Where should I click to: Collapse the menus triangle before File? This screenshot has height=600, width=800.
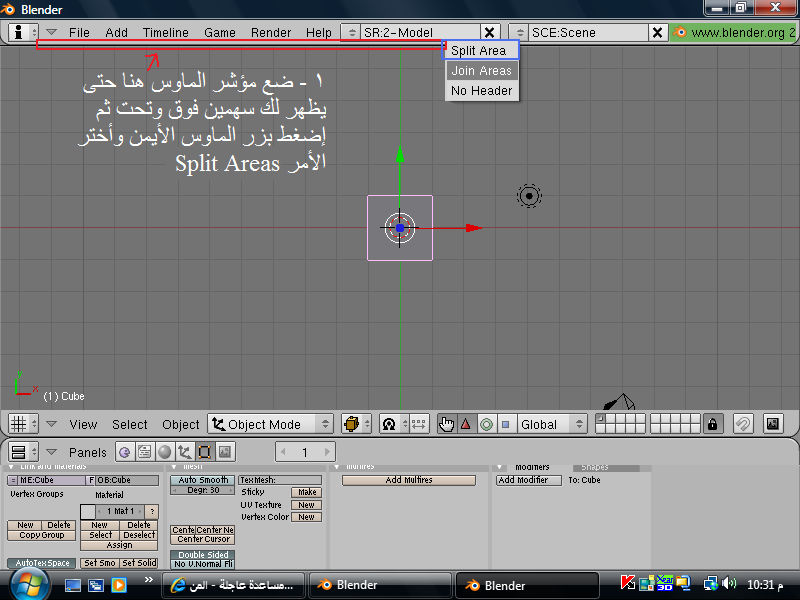click(x=52, y=32)
